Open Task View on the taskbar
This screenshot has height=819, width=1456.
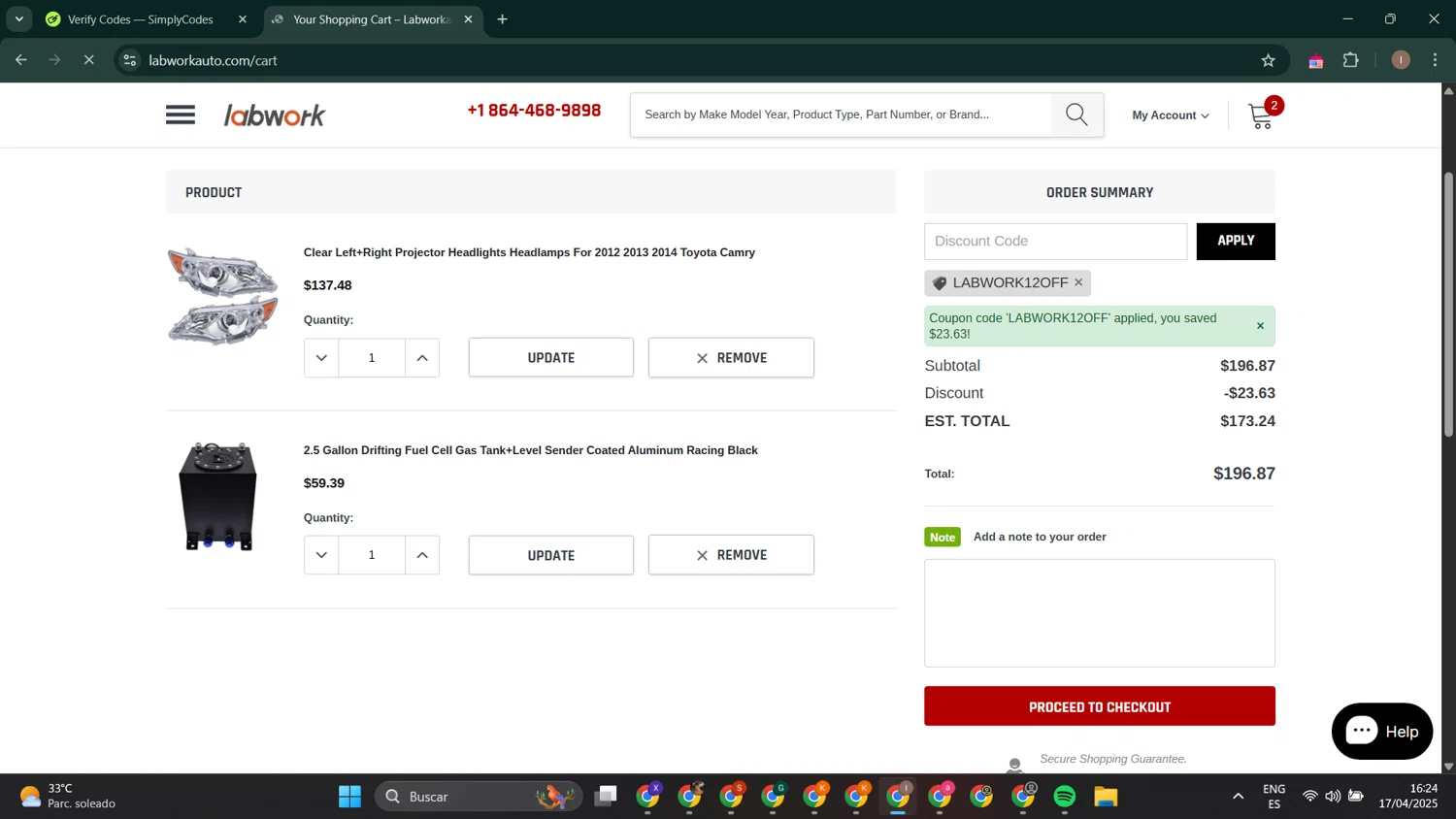(607, 797)
